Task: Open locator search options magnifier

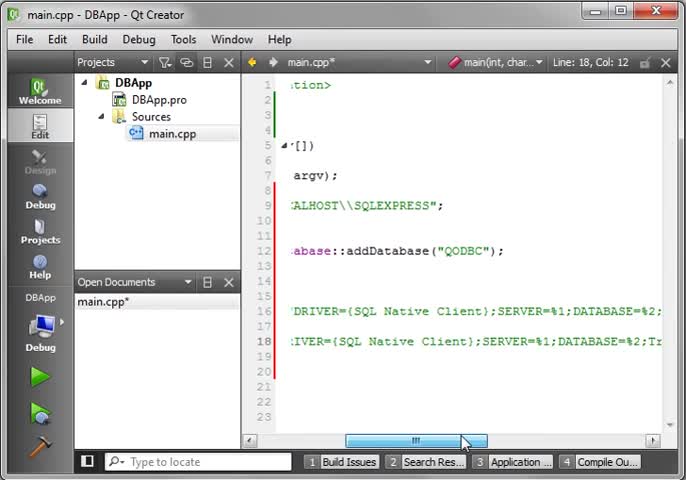Action: point(116,461)
